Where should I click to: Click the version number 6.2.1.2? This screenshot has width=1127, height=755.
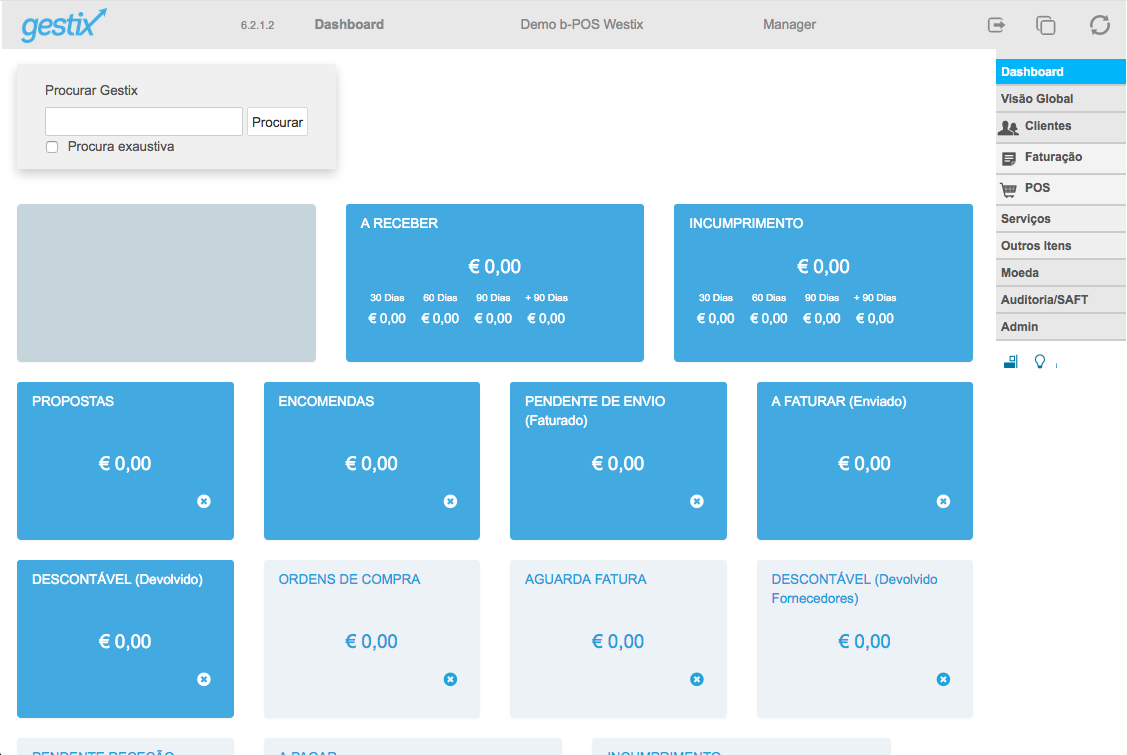point(257,25)
